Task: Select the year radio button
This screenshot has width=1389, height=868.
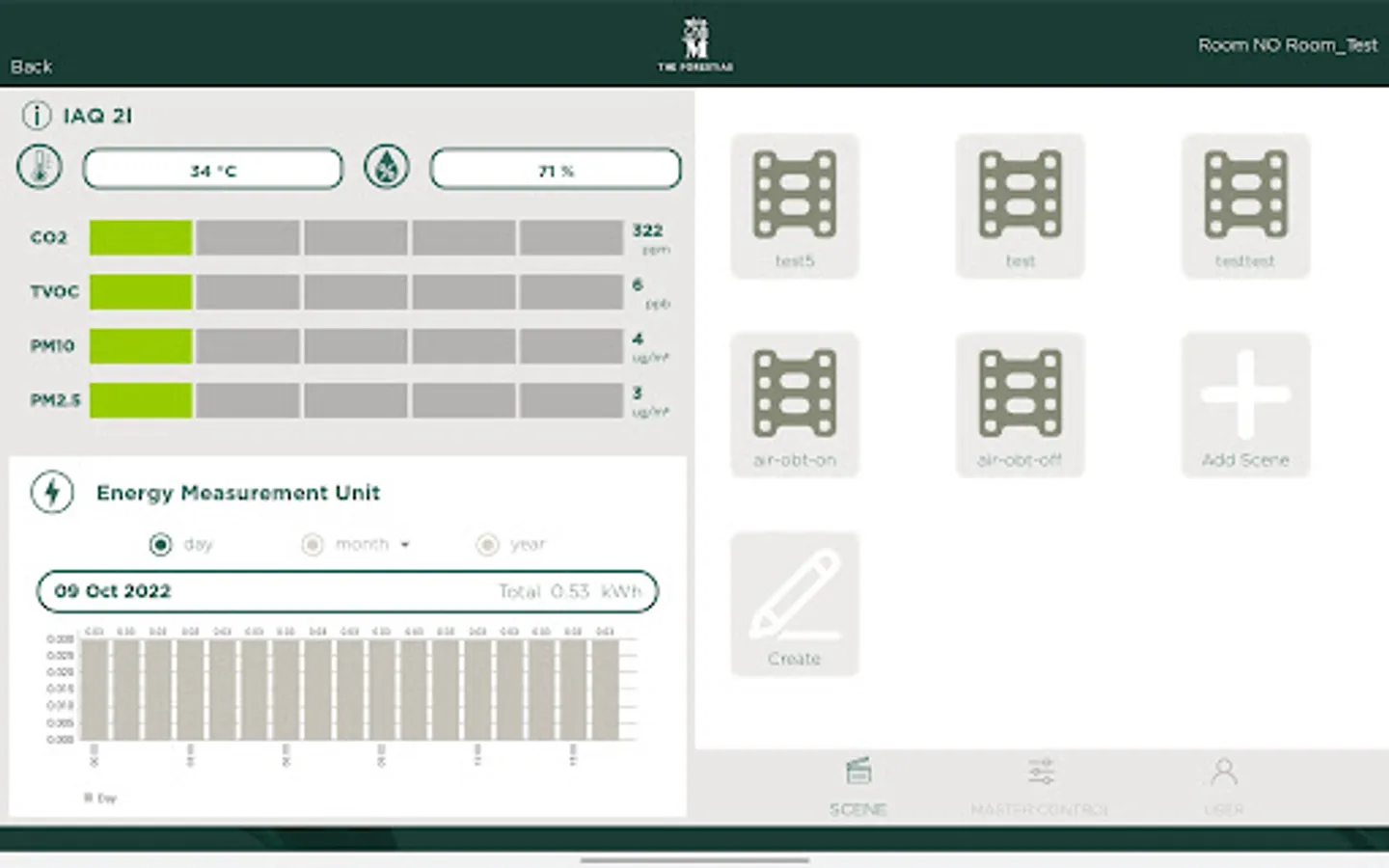Action: (x=488, y=545)
